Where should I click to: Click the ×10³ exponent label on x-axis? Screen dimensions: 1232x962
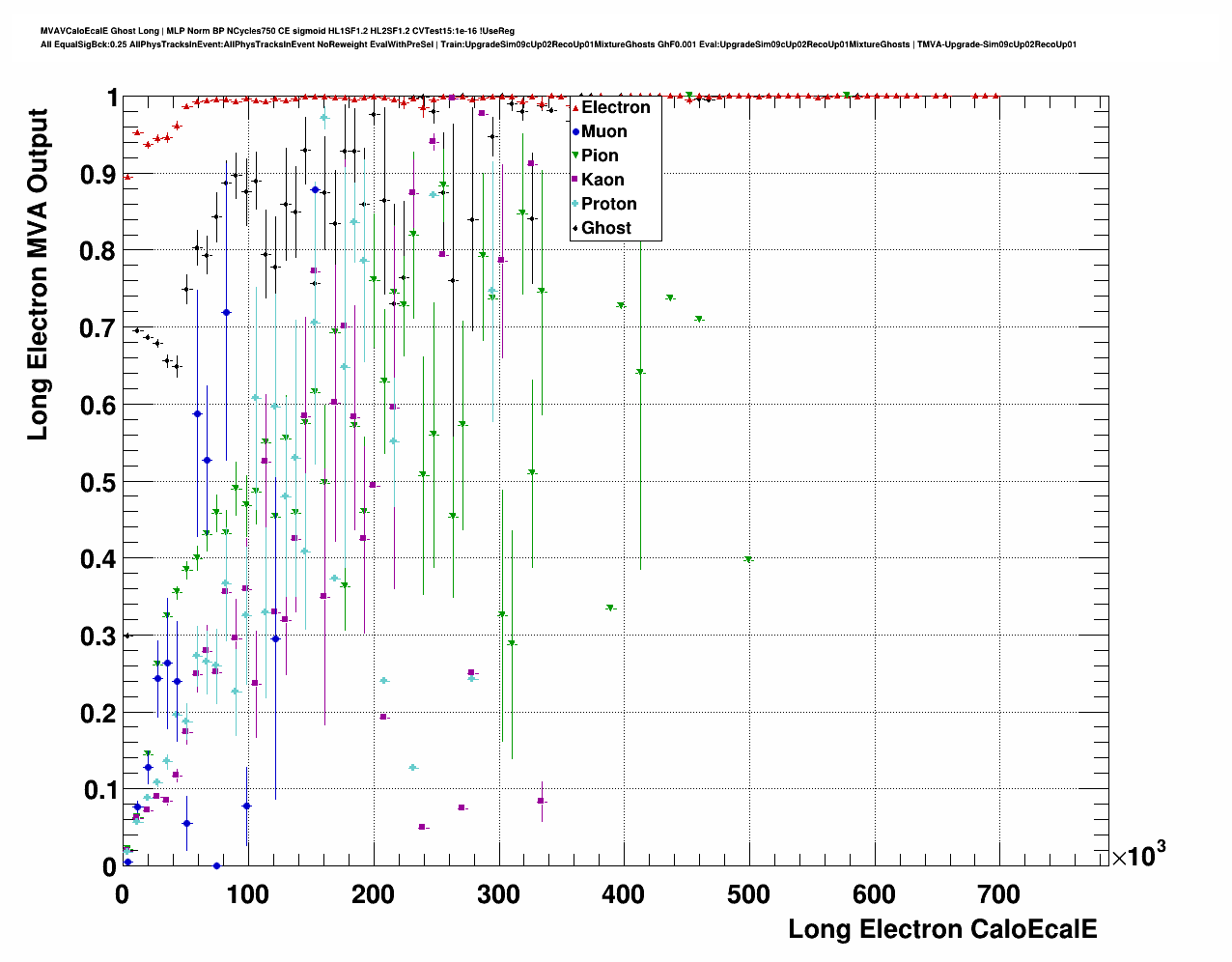tap(1138, 855)
